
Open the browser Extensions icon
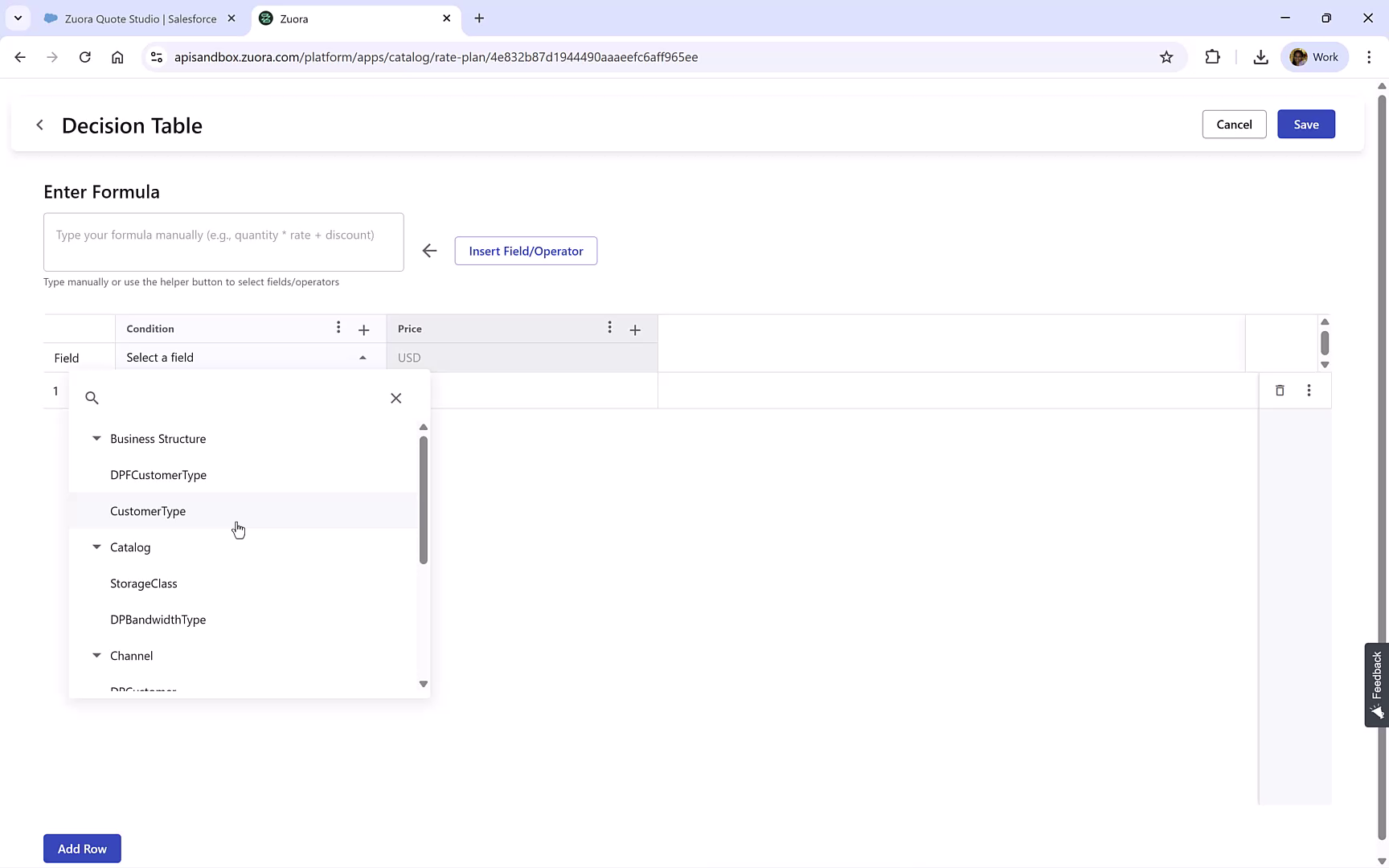[x=1213, y=56]
